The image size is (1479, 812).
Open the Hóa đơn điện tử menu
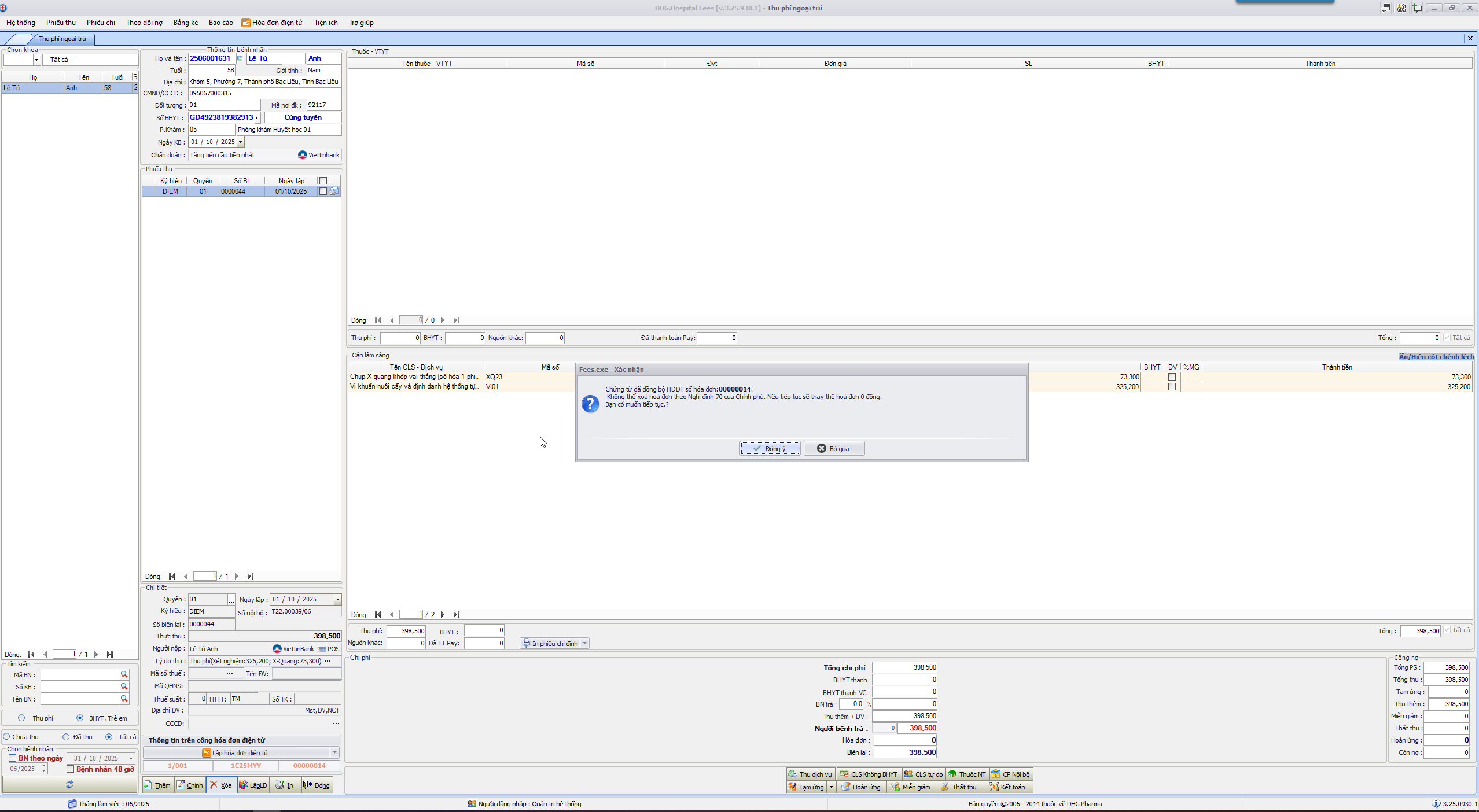pos(272,23)
